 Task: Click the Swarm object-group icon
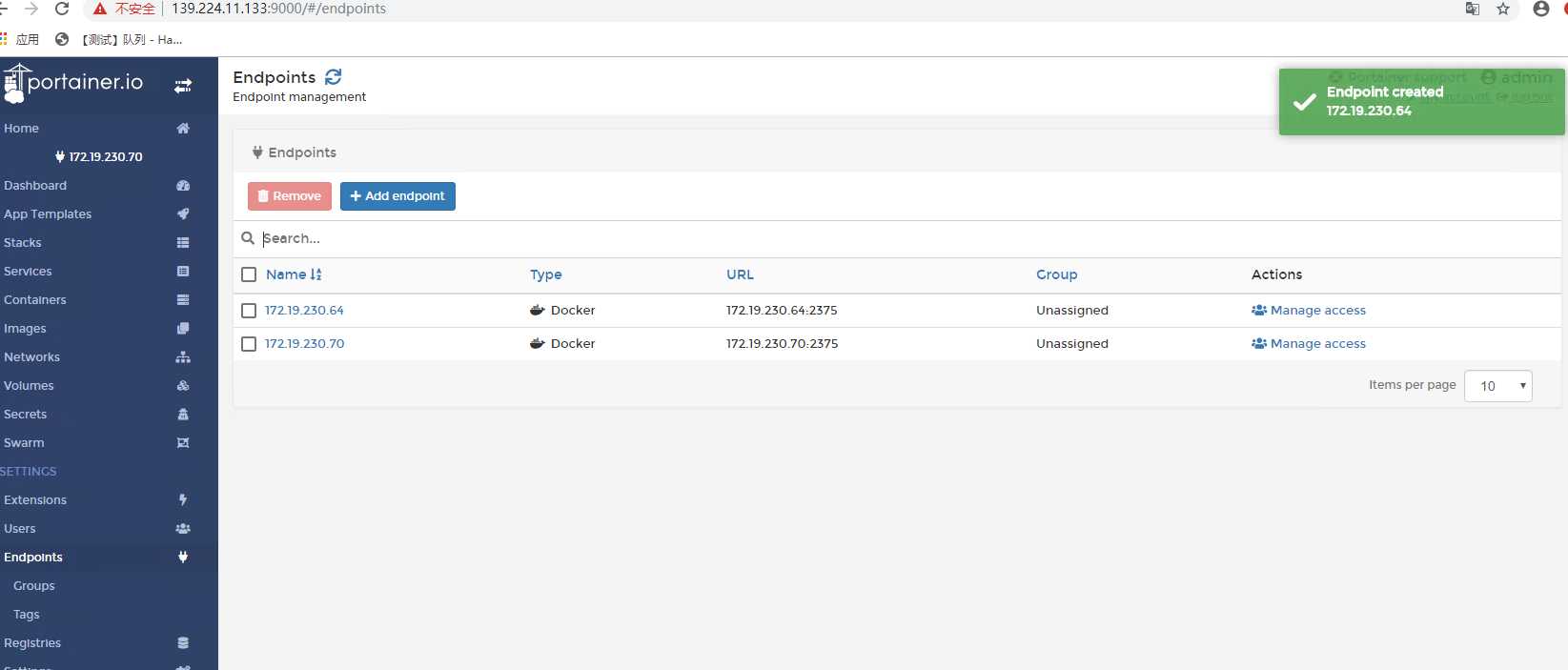click(183, 442)
